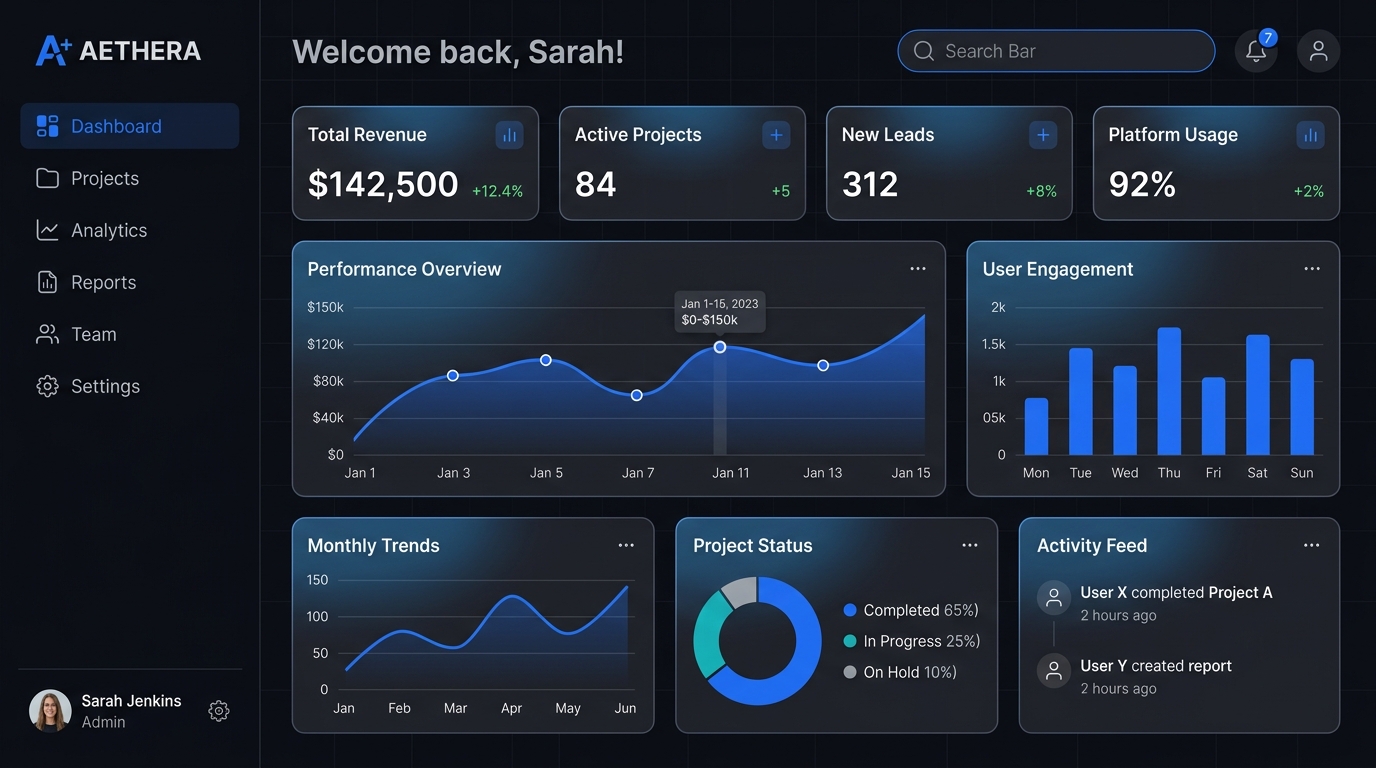Click User X avatar in Activity Feed

point(1053,597)
